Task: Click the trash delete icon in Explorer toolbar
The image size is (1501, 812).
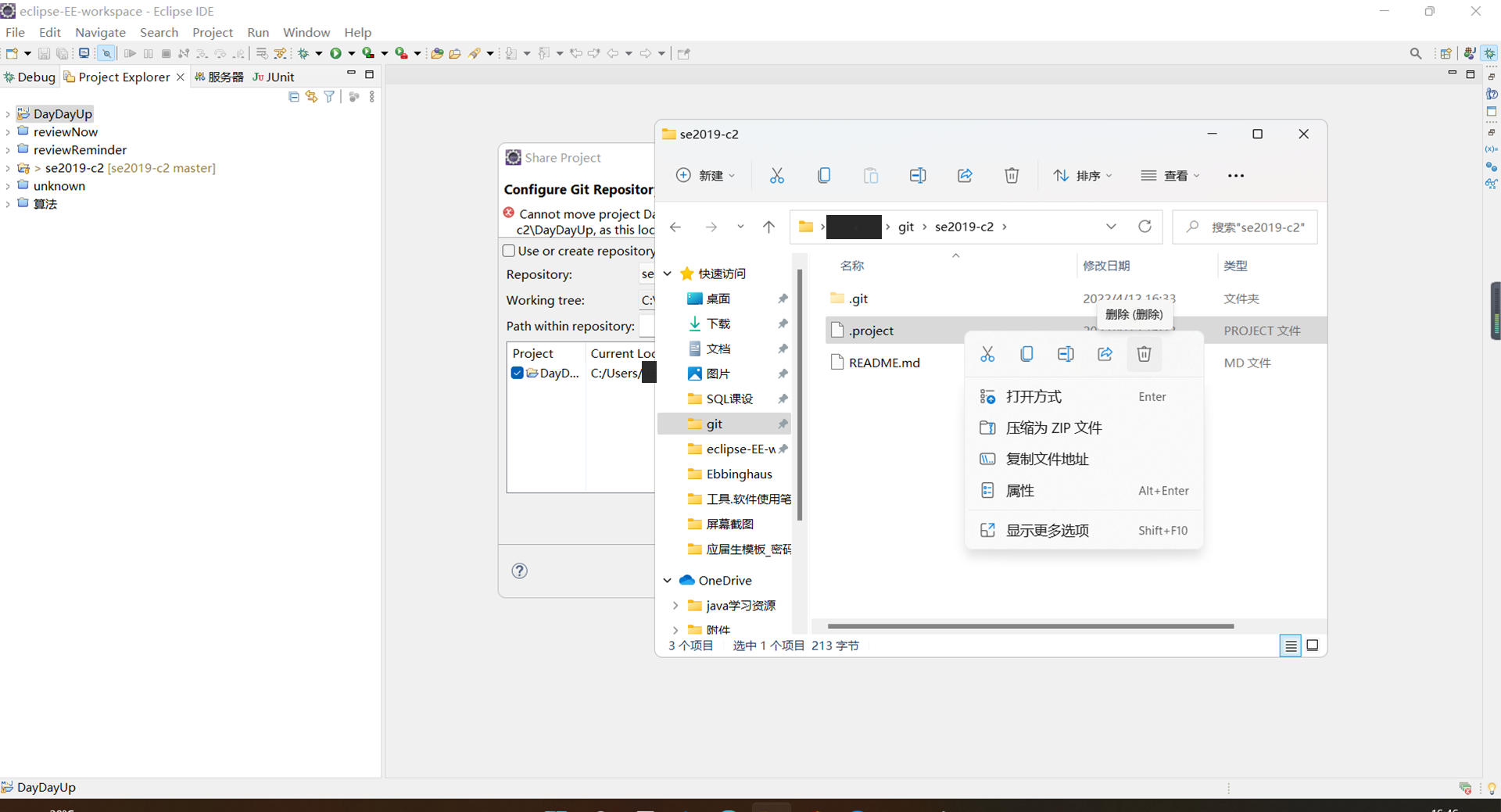Action: pos(1012,175)
